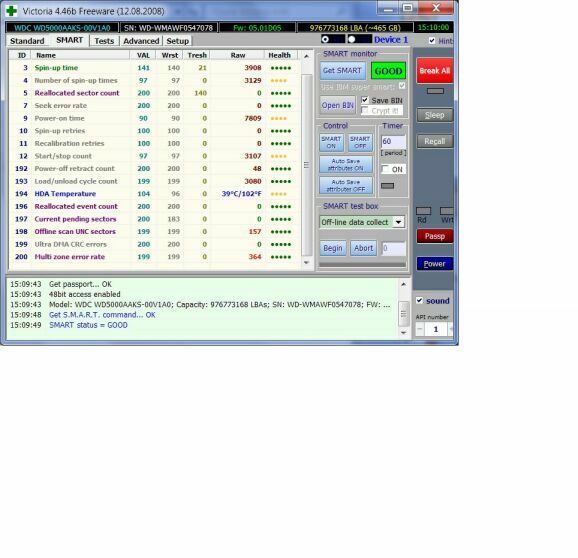This screenshot has height=558, width=578.
Task: Click the Get SMART button
Action: [x=342, y=70]
